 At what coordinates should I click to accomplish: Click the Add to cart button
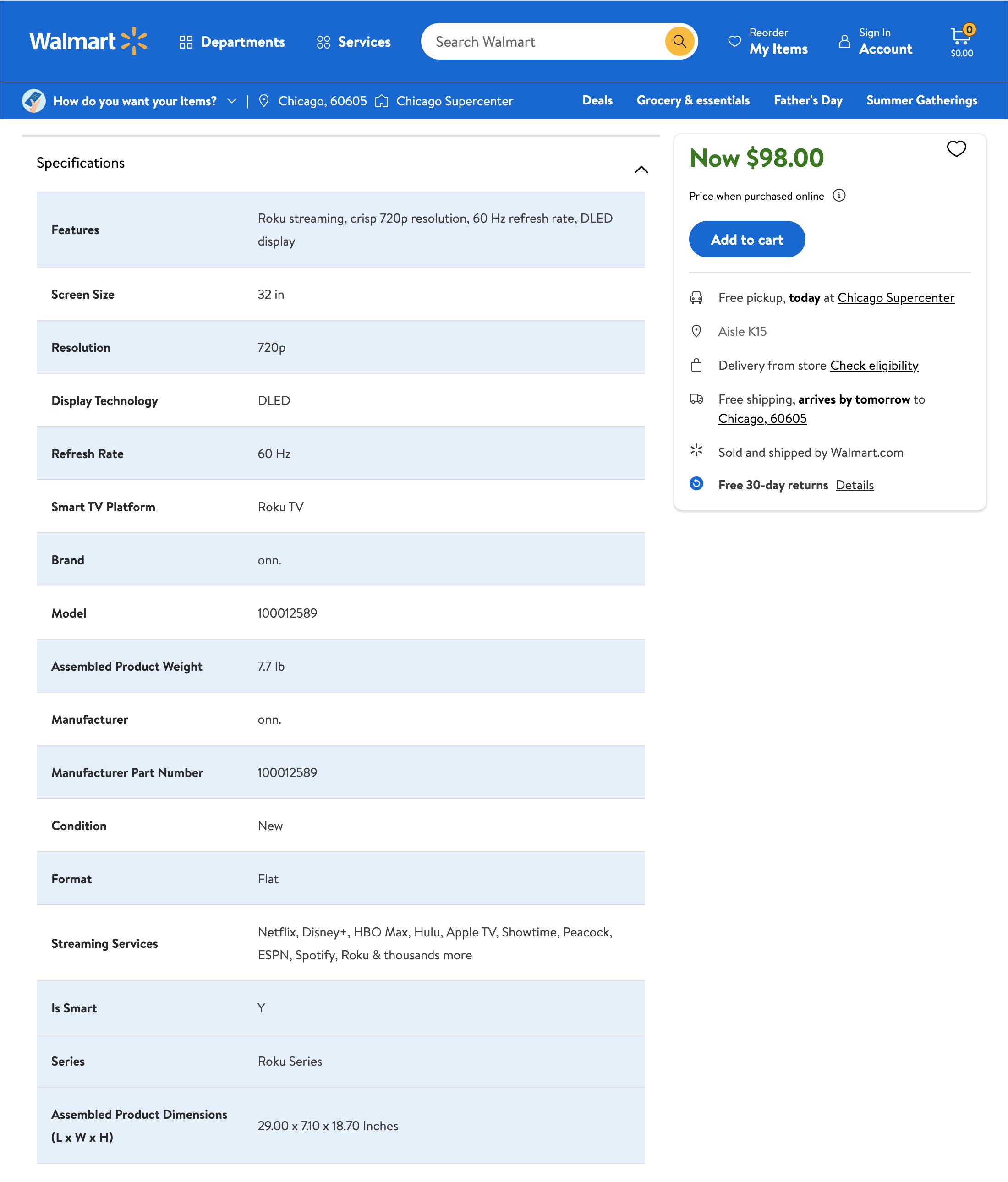coord(747,239)
